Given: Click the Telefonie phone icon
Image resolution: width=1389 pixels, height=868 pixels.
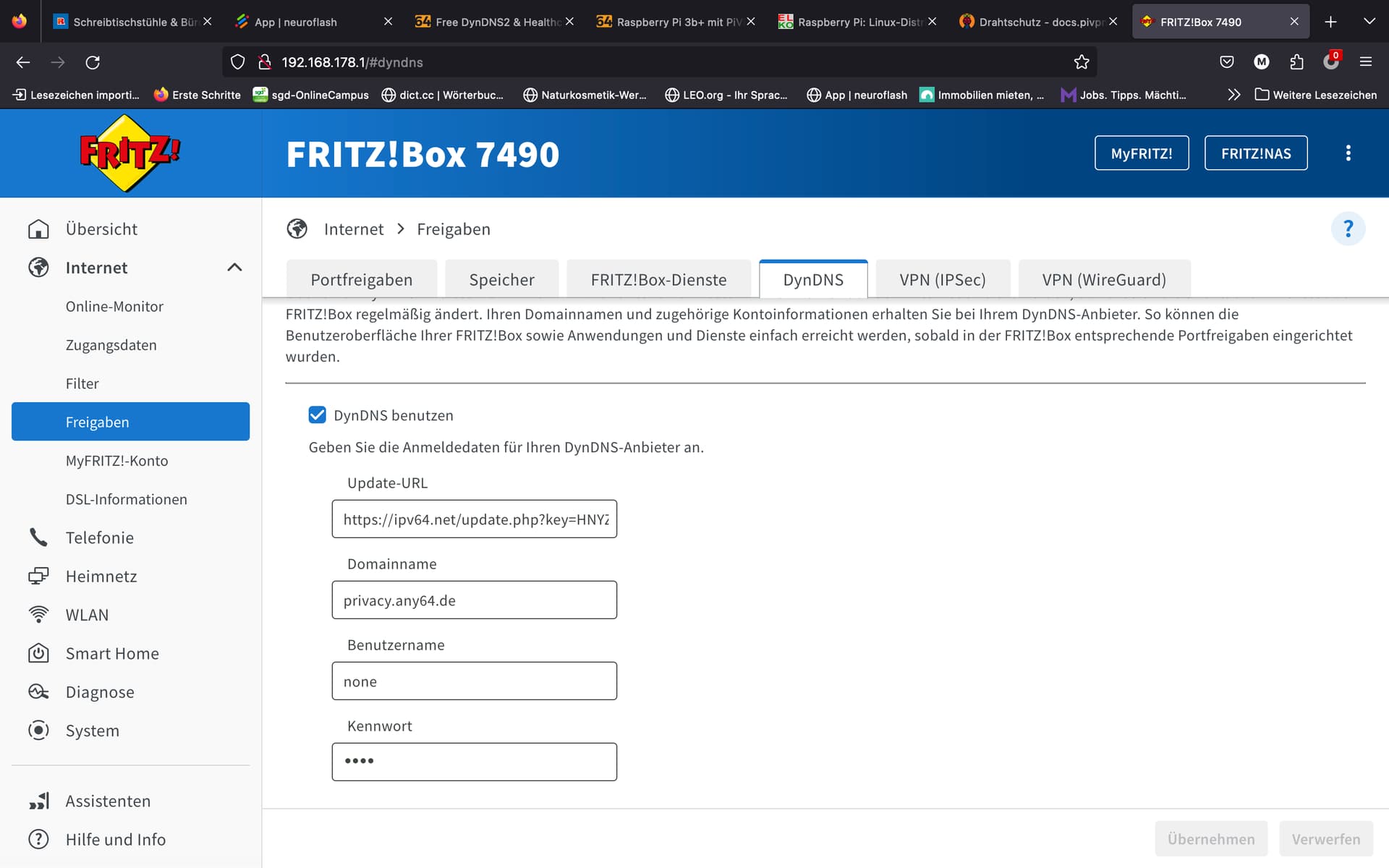Looking at the screenshot, I should [38, 537].
